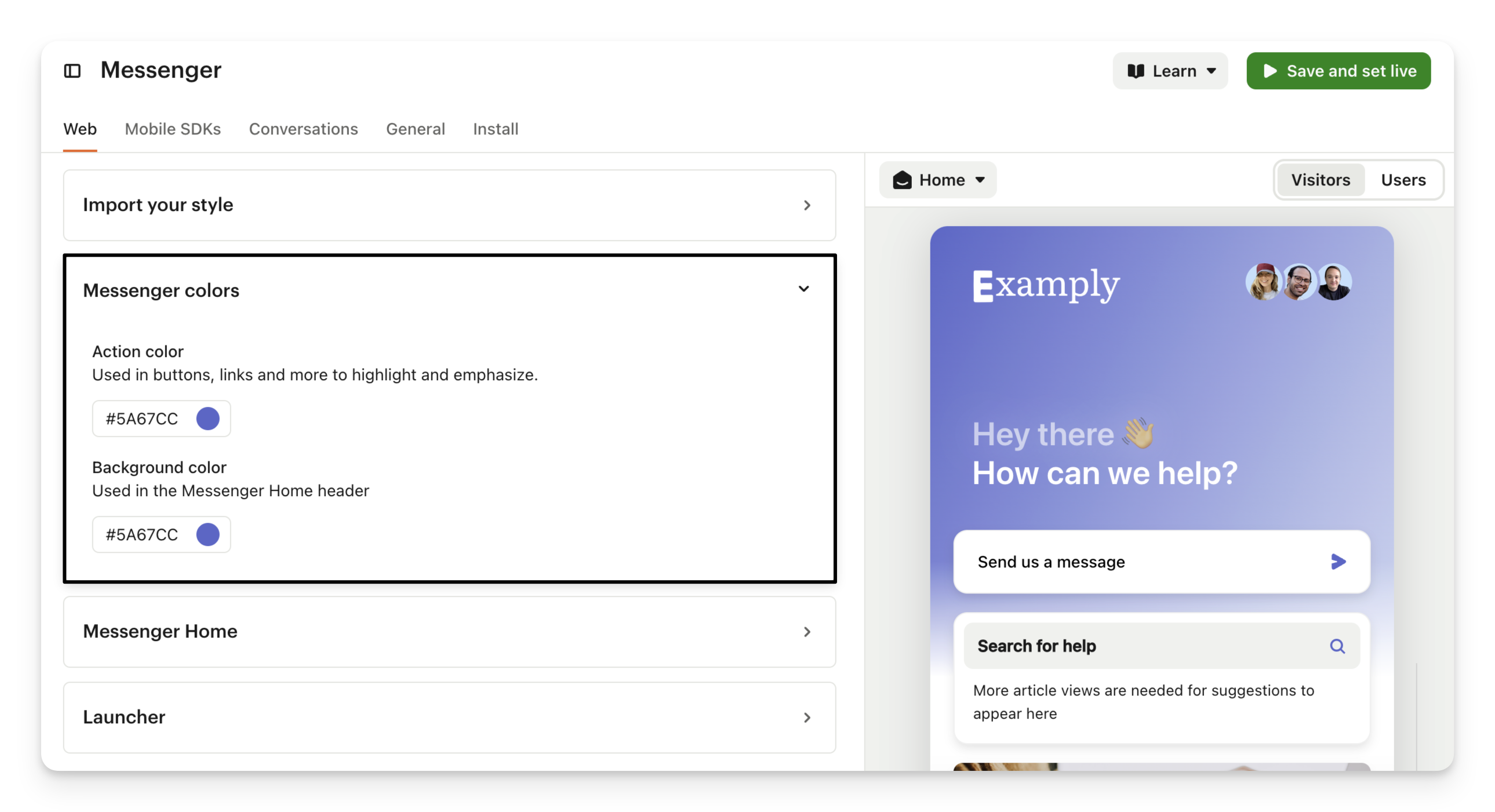Toggle the sidebar panel icon beside Messenger

[72, 71]
